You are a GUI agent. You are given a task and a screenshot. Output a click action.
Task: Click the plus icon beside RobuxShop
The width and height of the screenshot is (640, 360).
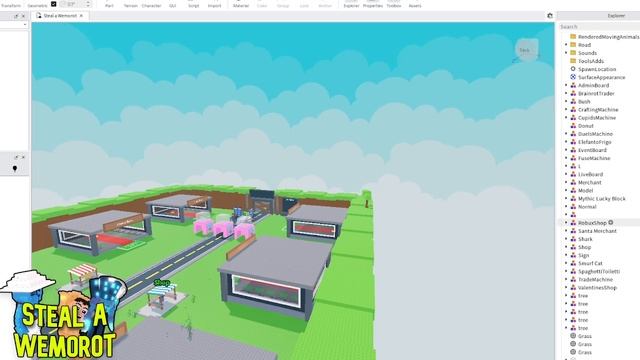click(x=611, y=222)
